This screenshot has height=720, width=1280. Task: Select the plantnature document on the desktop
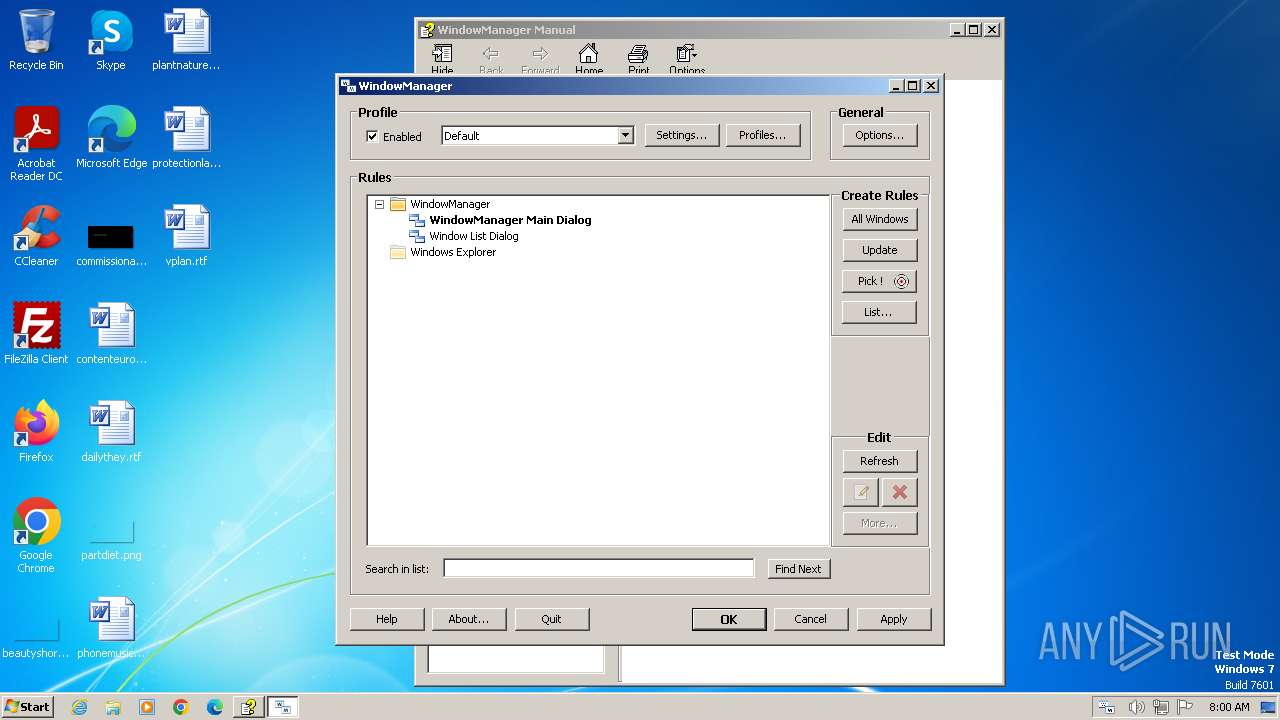(186, 40)
